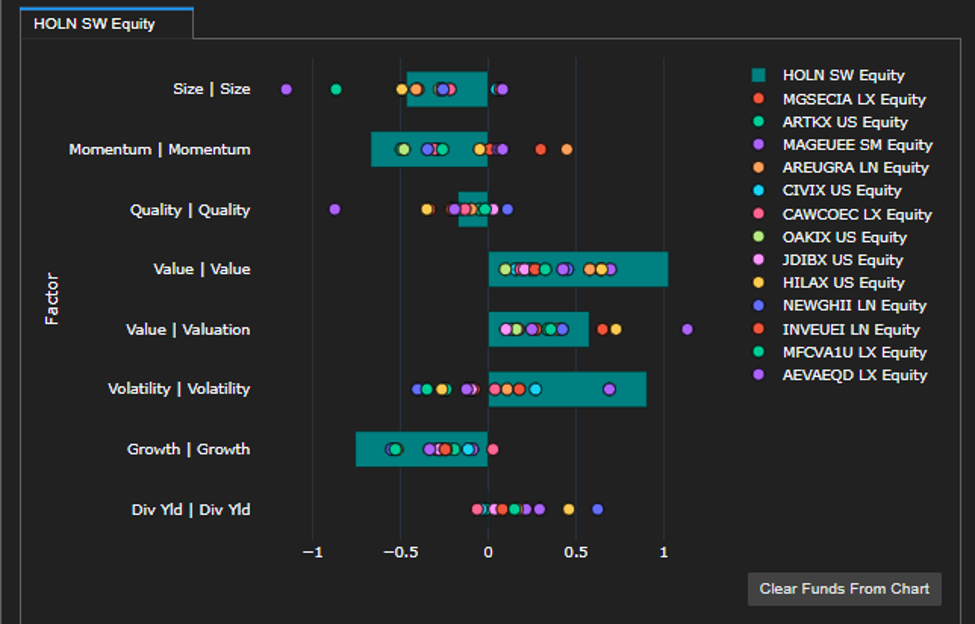975x624 pixels.
Task: Select the Growth | Growth teal bar
Action: click(422, 449)
